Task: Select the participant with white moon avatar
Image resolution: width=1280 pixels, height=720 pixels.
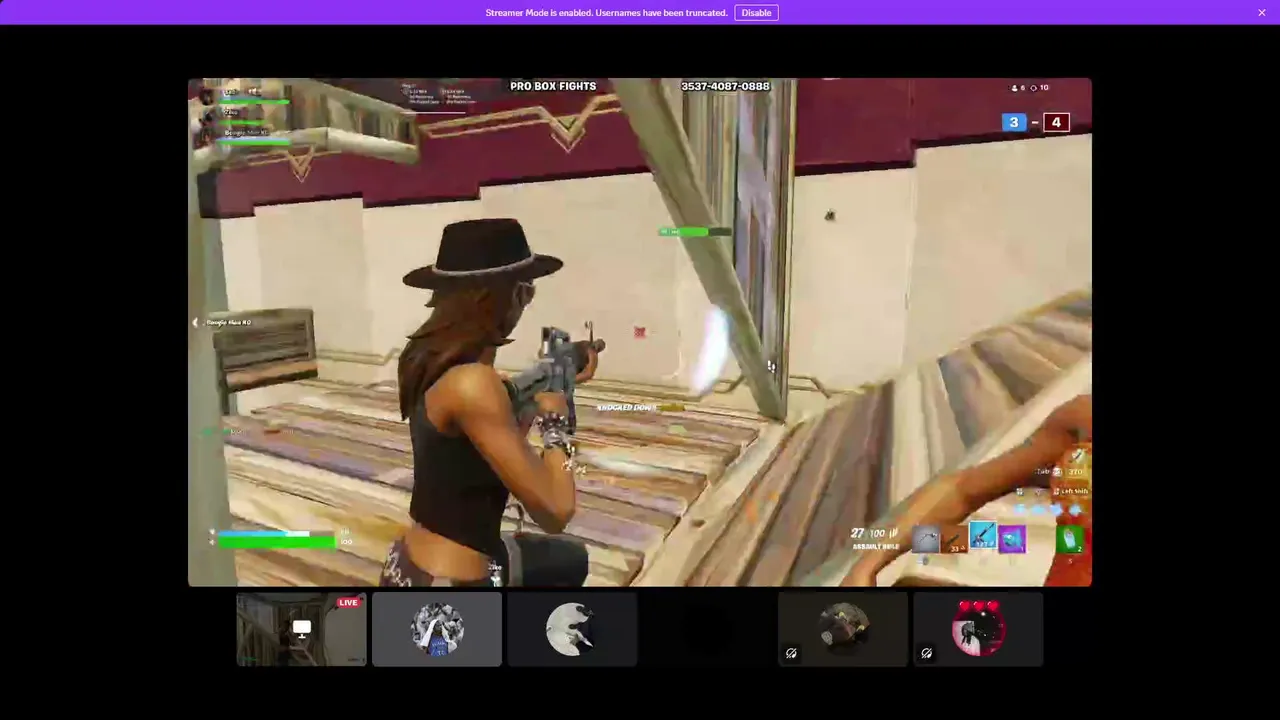Action: [572, 629]
